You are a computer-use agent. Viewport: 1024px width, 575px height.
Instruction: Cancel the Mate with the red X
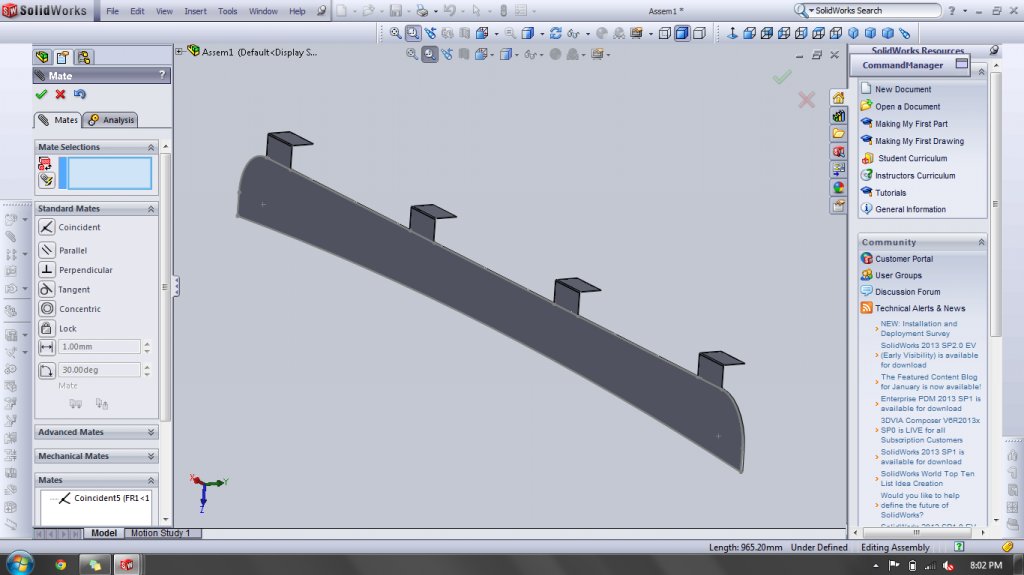pyautogui.click(x=60, y=94)
